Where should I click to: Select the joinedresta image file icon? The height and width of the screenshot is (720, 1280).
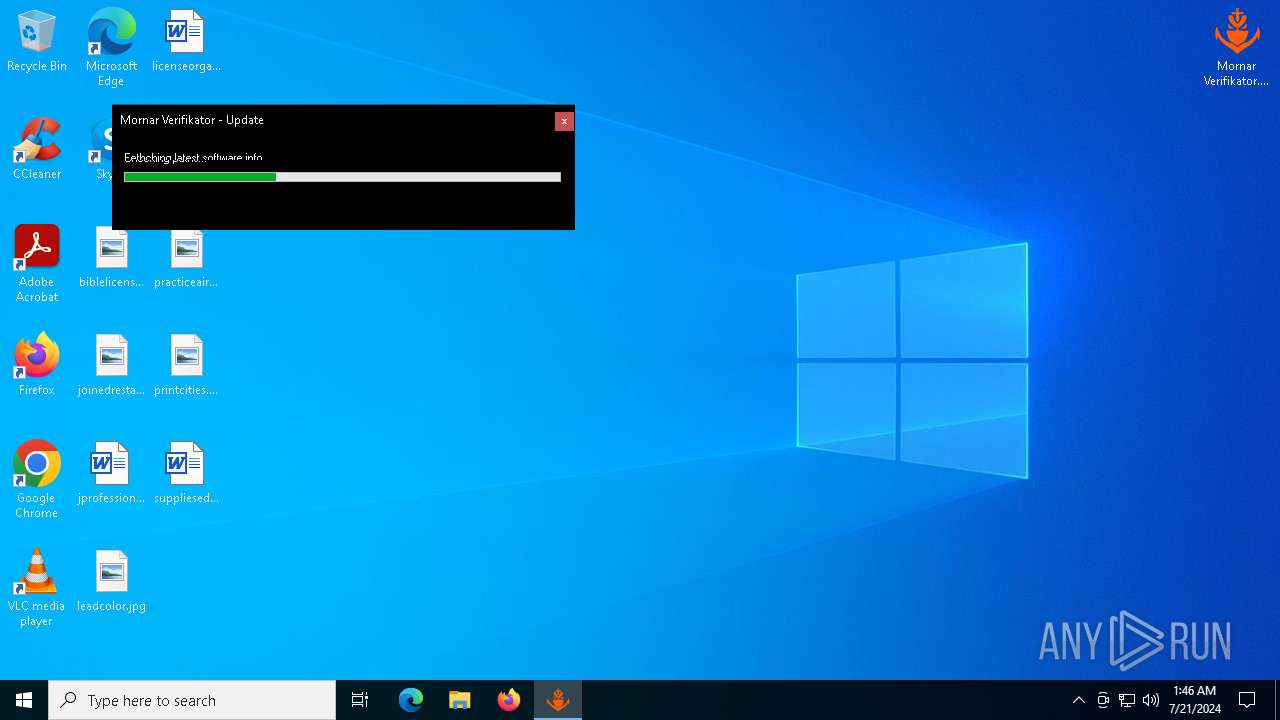pos(111,365)
